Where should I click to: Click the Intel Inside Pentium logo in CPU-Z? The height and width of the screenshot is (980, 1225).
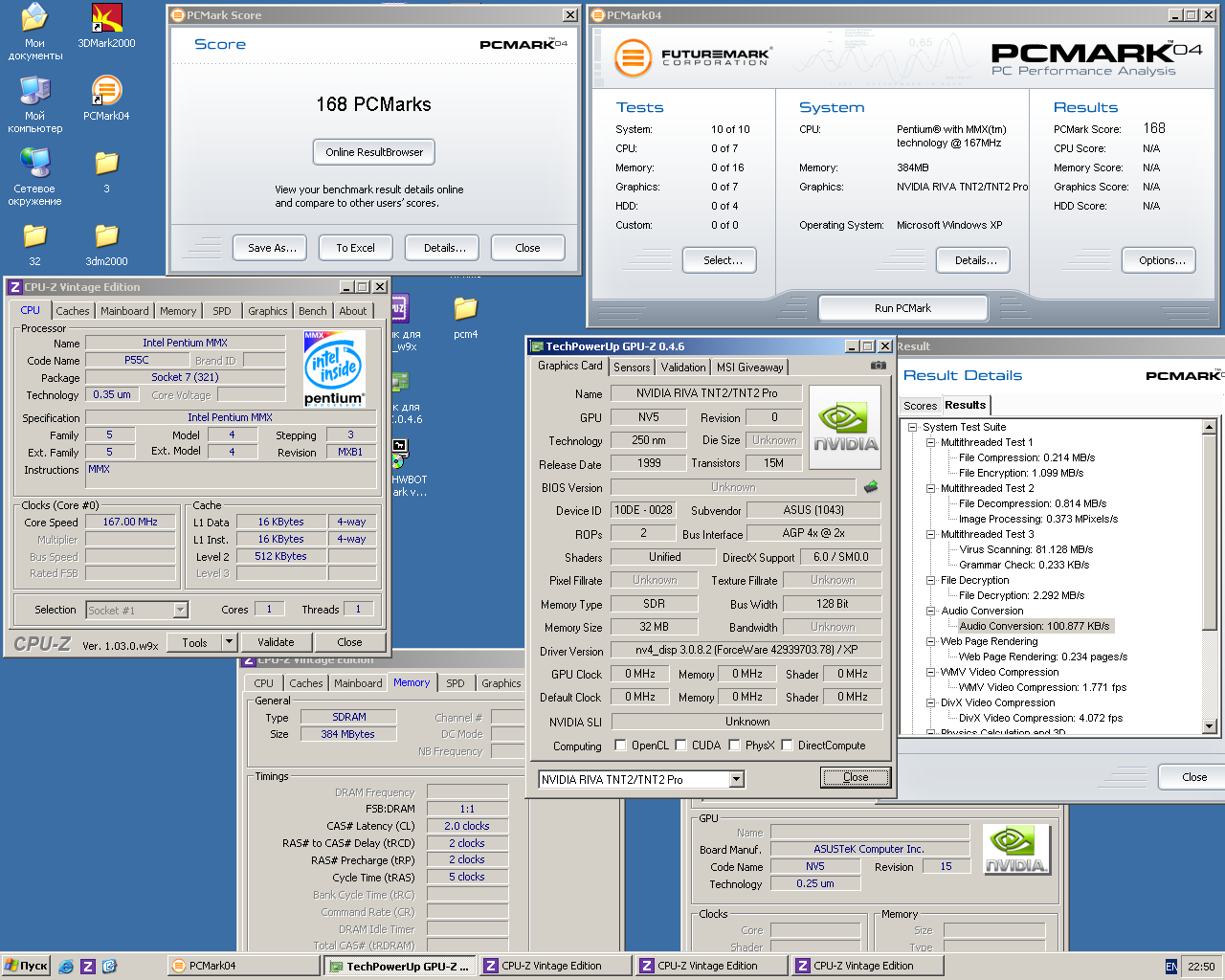tap(334, 369)
